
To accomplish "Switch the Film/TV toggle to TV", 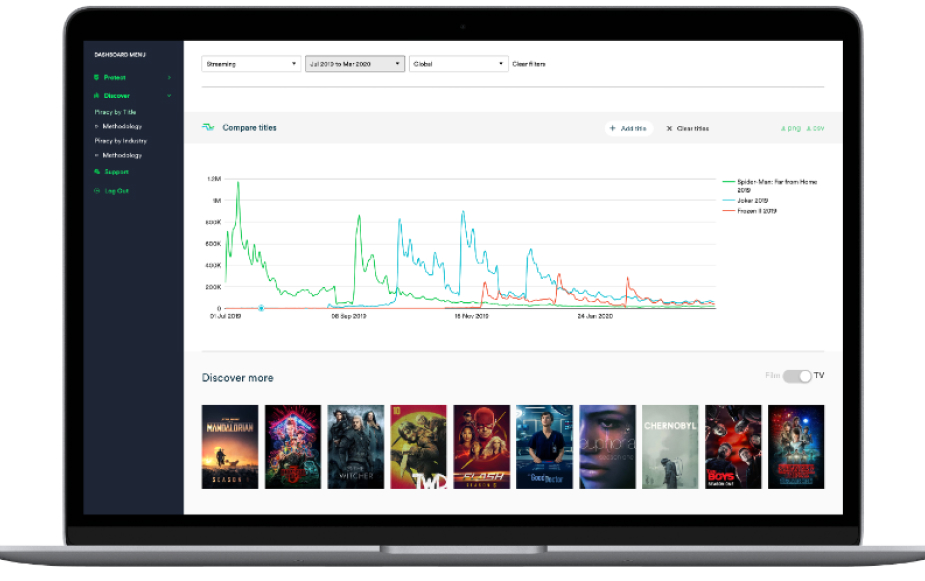I will click(797, 375).
